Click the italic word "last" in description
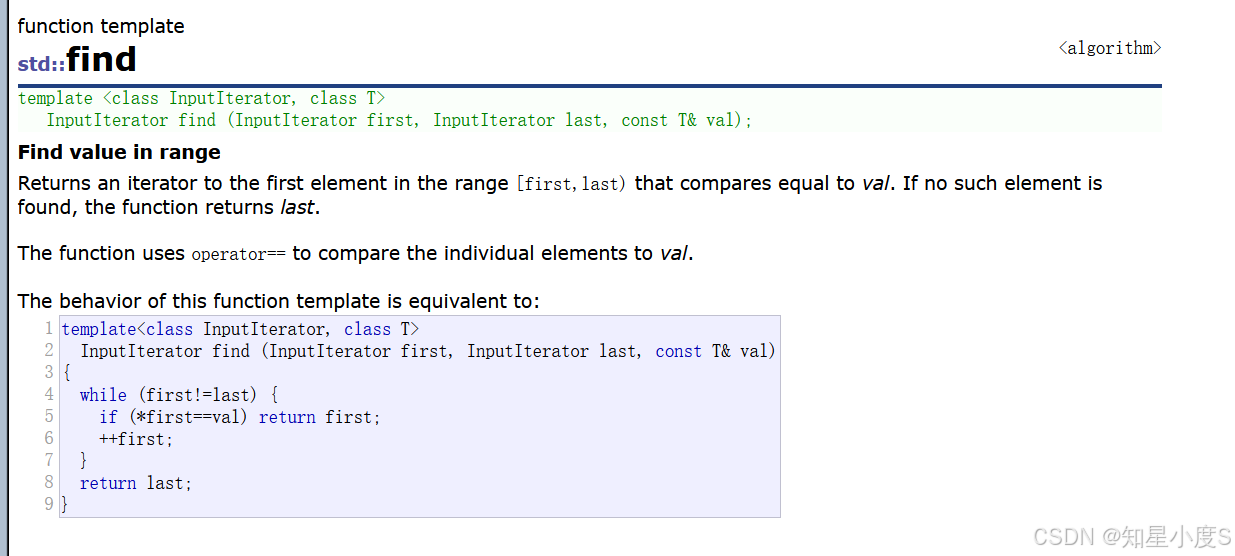 (x=297, y=208)
